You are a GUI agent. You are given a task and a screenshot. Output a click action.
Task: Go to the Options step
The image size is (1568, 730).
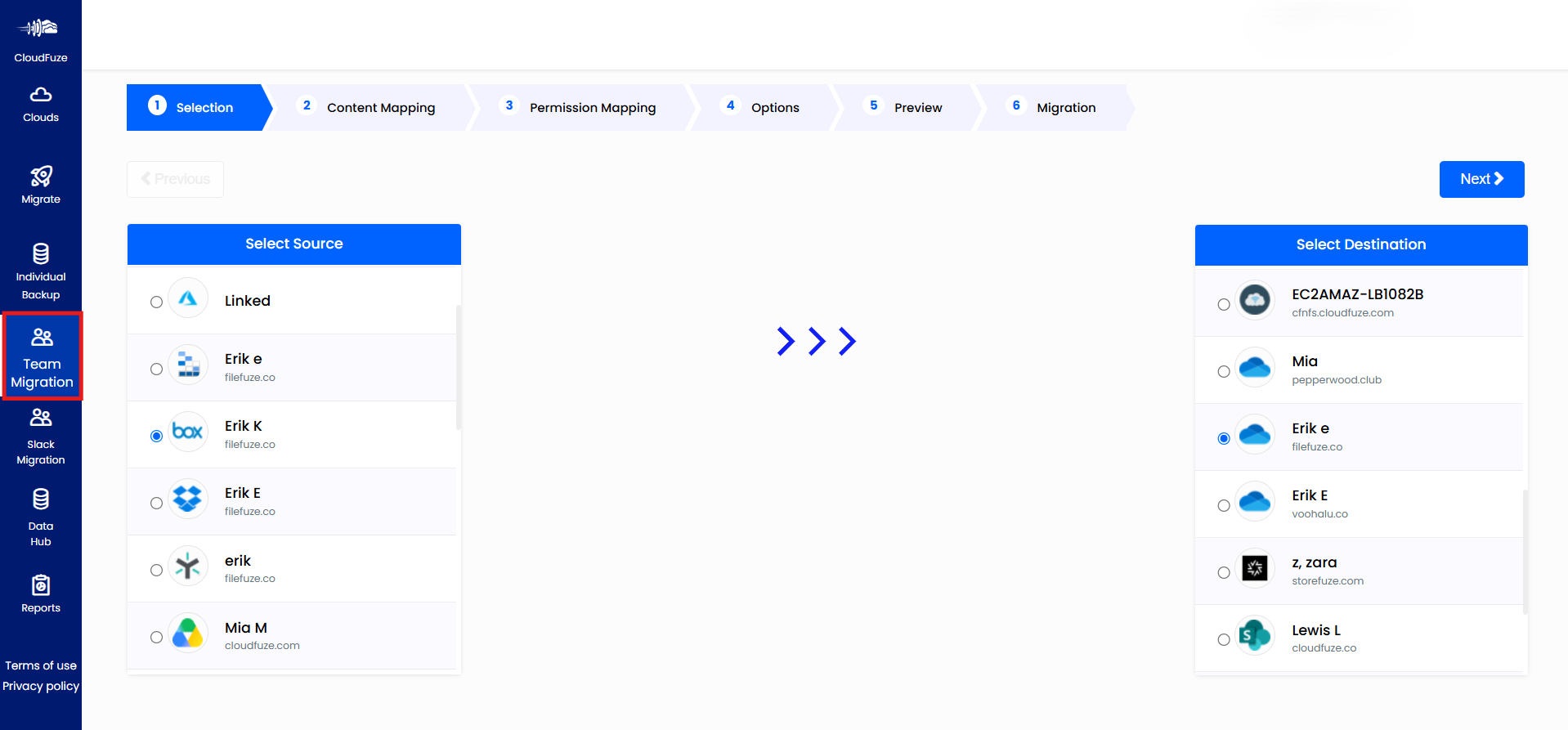(x=763, y=107)
